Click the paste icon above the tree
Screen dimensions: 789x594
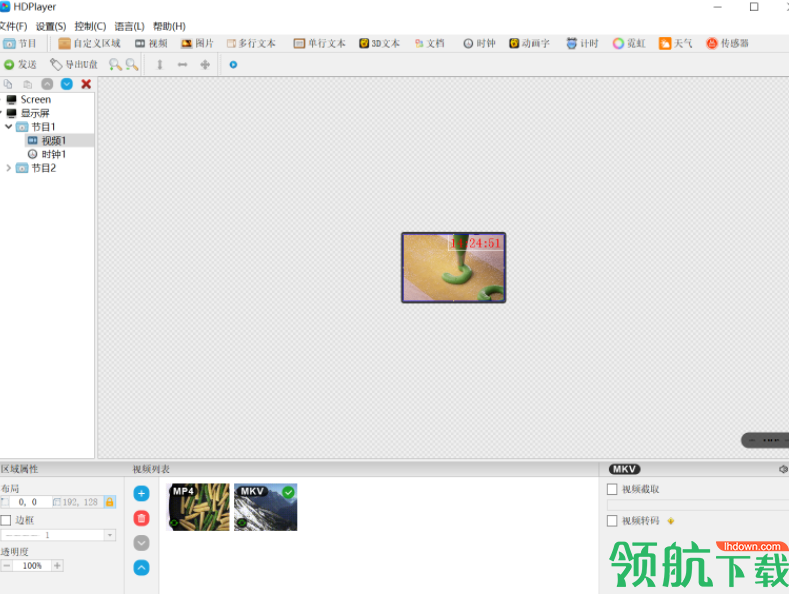coord(28,84)
